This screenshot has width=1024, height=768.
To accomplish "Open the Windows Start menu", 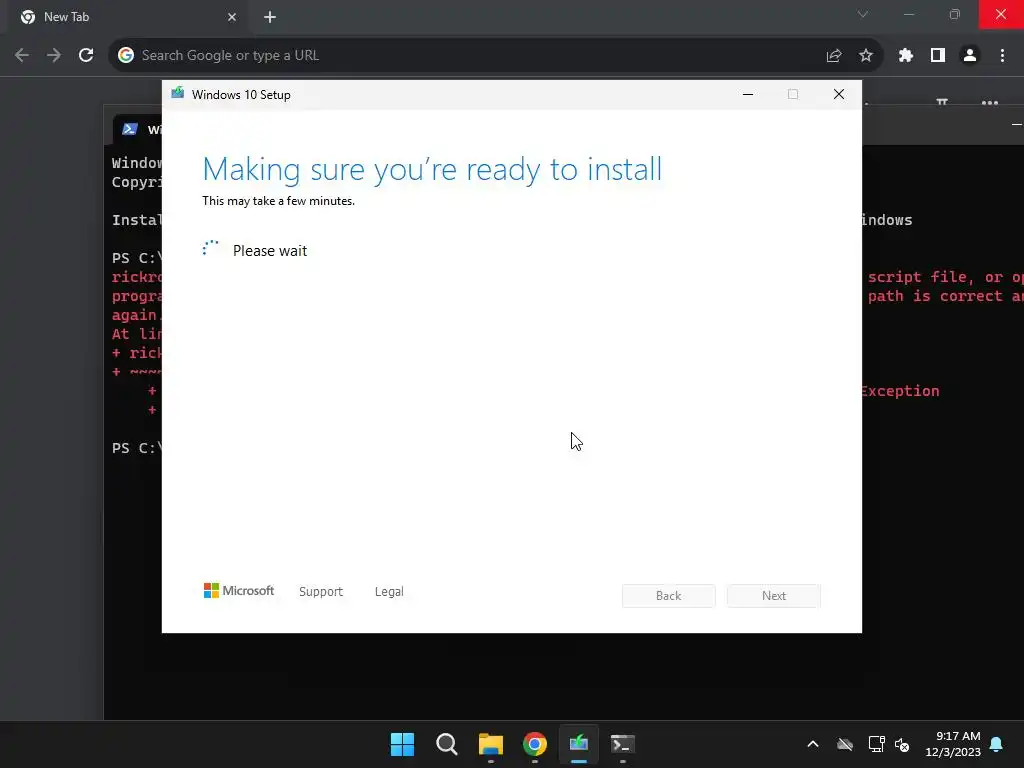I will 402,744.
